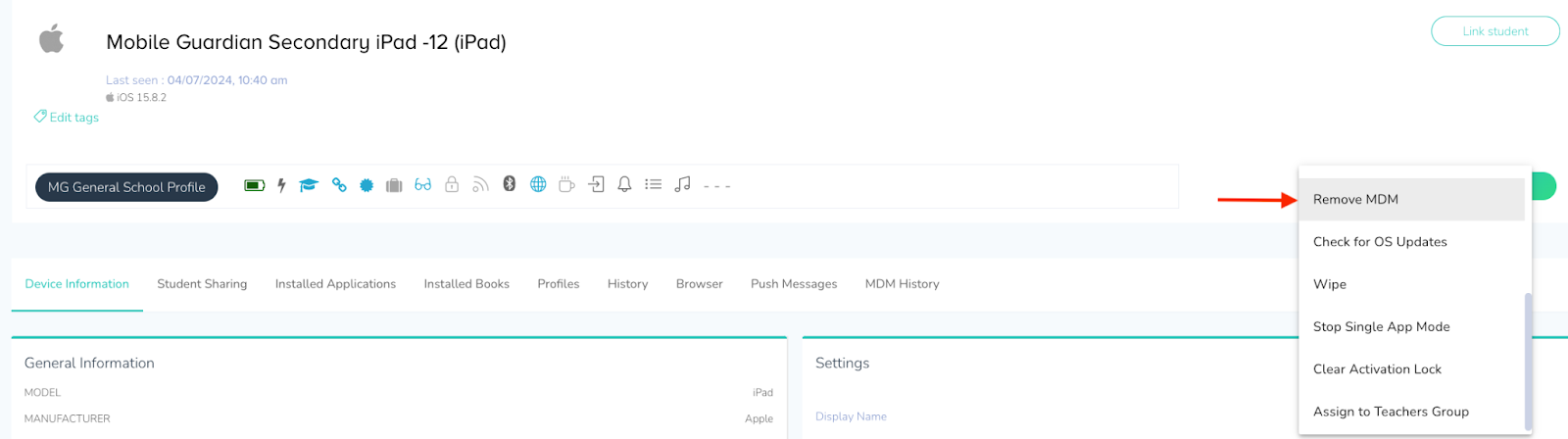Select Remove MDM from the menu
Screen dimensions: 1568x439
1411,199
